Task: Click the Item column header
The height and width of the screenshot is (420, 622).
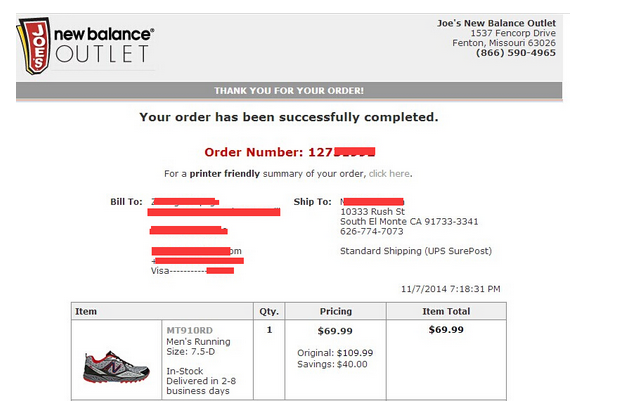Action: click(86, 312)
